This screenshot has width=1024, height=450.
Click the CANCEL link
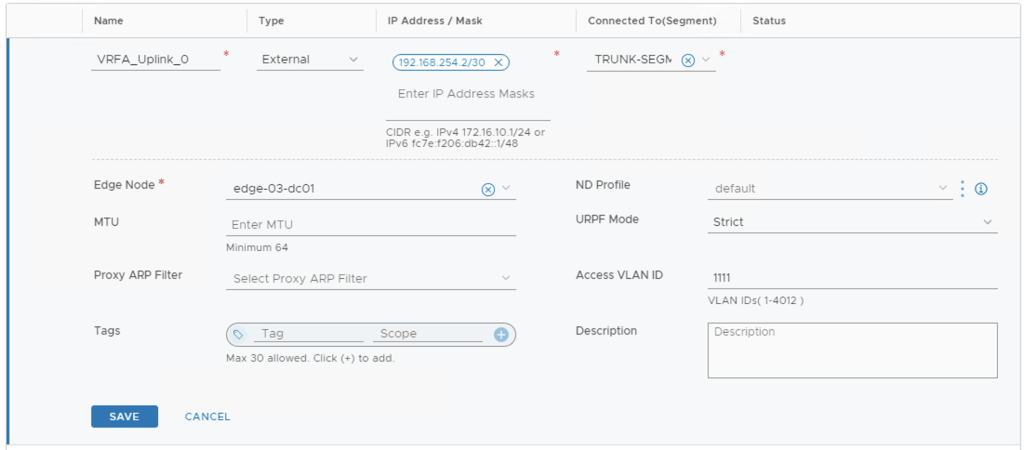[207, 416]
